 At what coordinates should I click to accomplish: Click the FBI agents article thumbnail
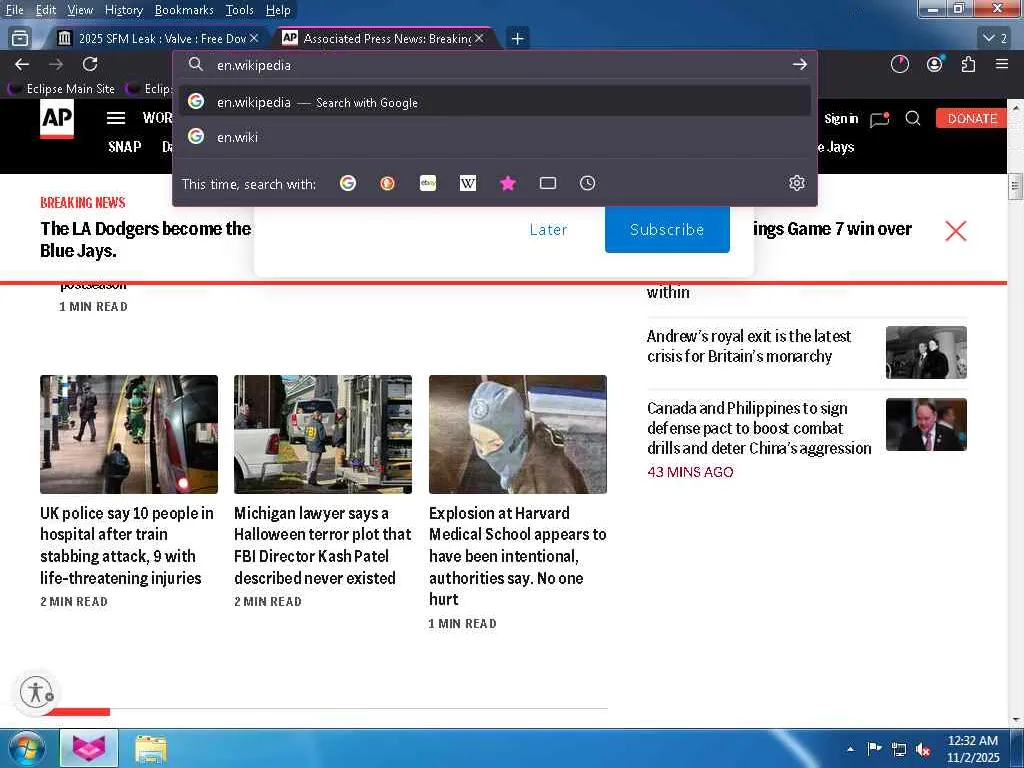pos(323,434)
